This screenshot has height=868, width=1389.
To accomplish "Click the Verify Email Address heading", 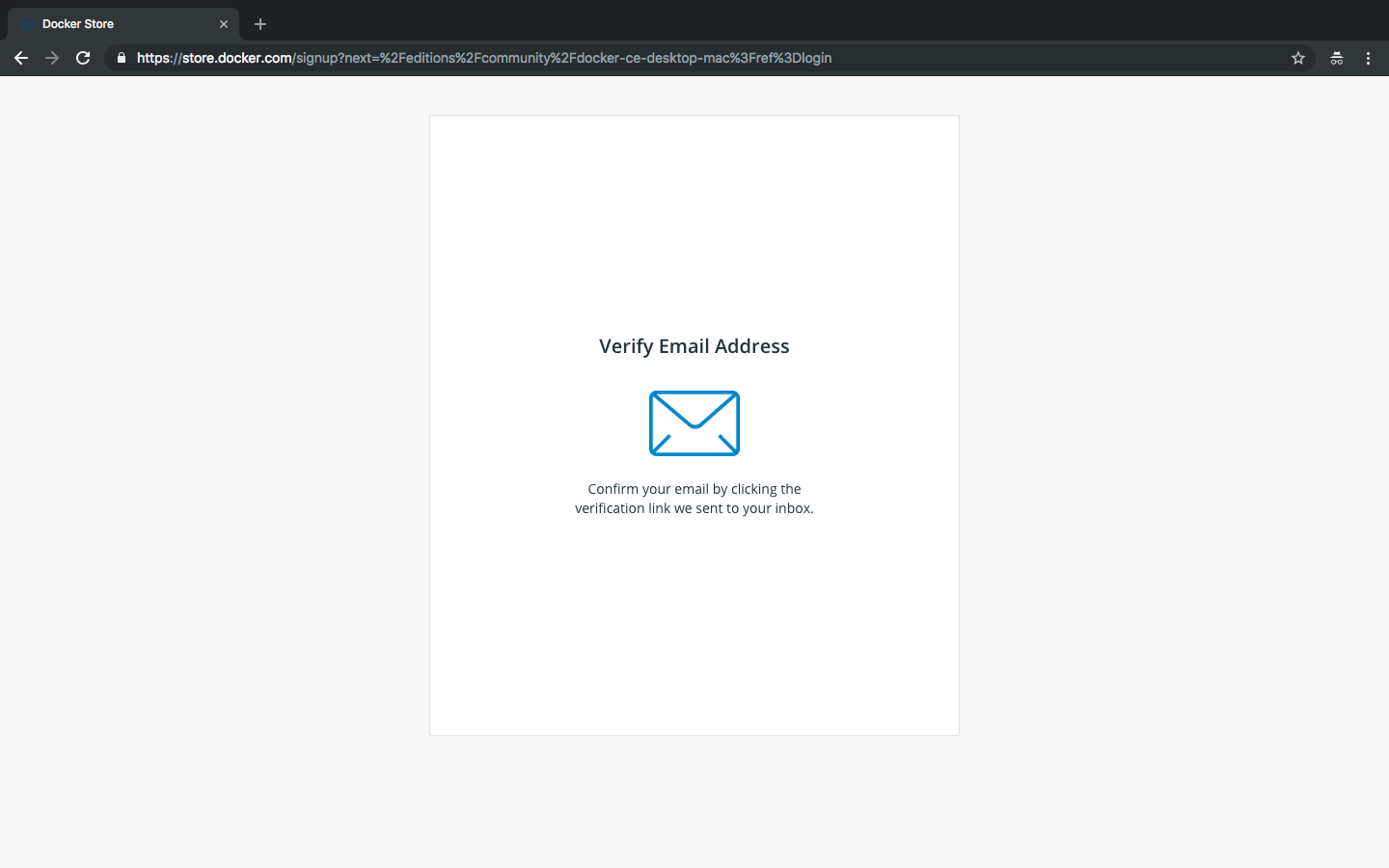I will [x=694, y=346].
